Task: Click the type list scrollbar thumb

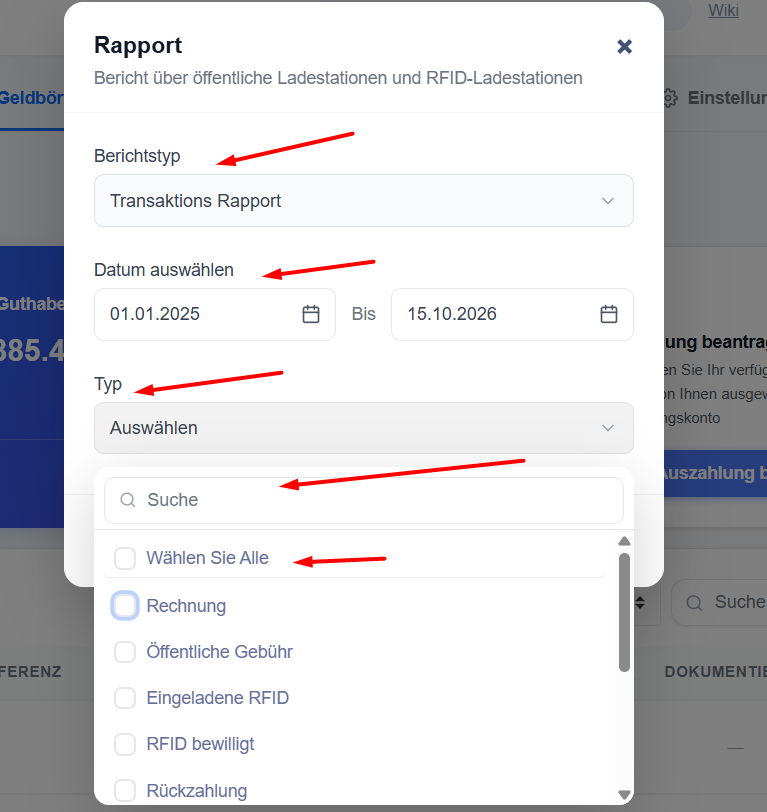Action: pyautogui.click(x=625, y=612)
